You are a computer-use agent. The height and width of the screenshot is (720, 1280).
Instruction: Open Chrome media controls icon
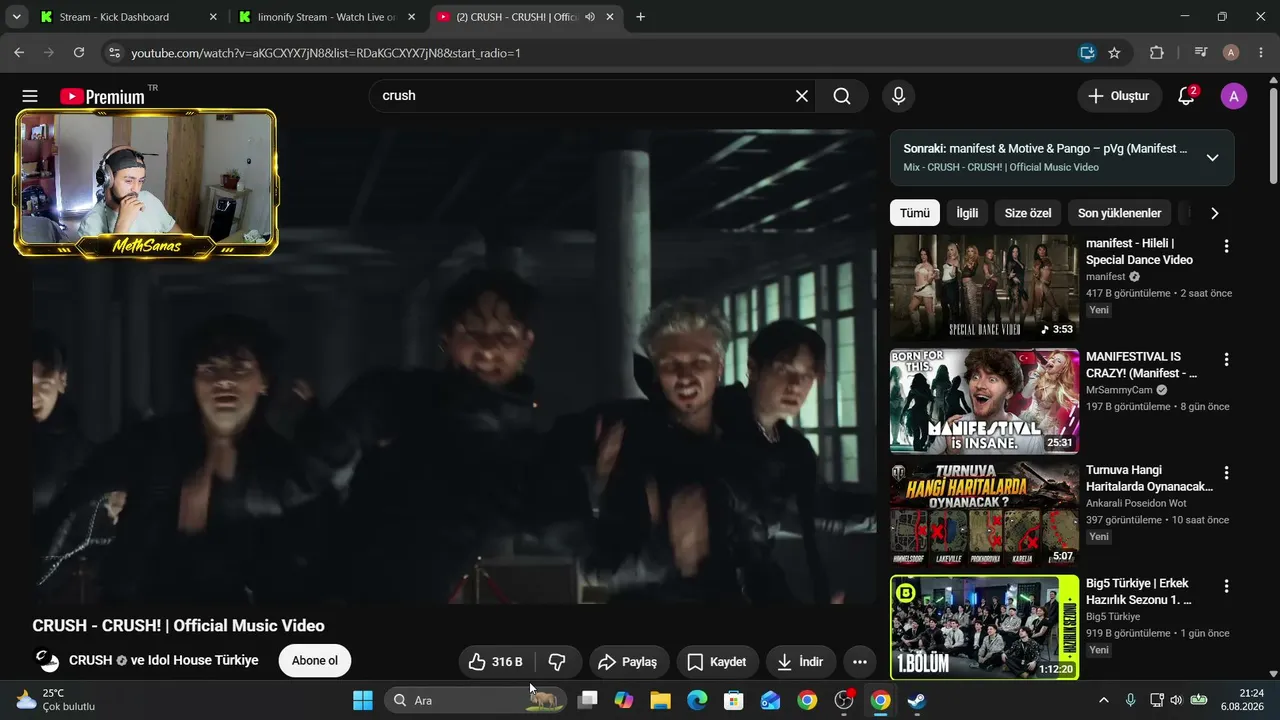coord(1201,53)
